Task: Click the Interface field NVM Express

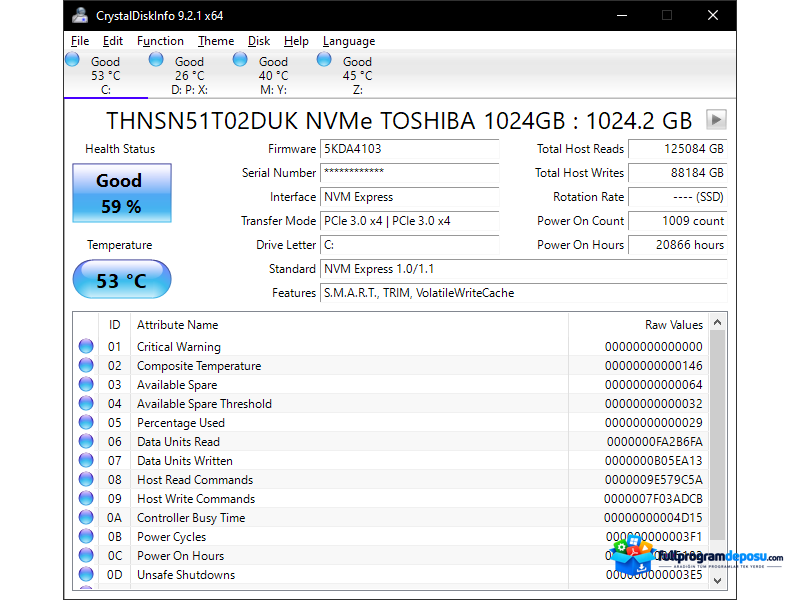Action: click(x=409, y=197)
